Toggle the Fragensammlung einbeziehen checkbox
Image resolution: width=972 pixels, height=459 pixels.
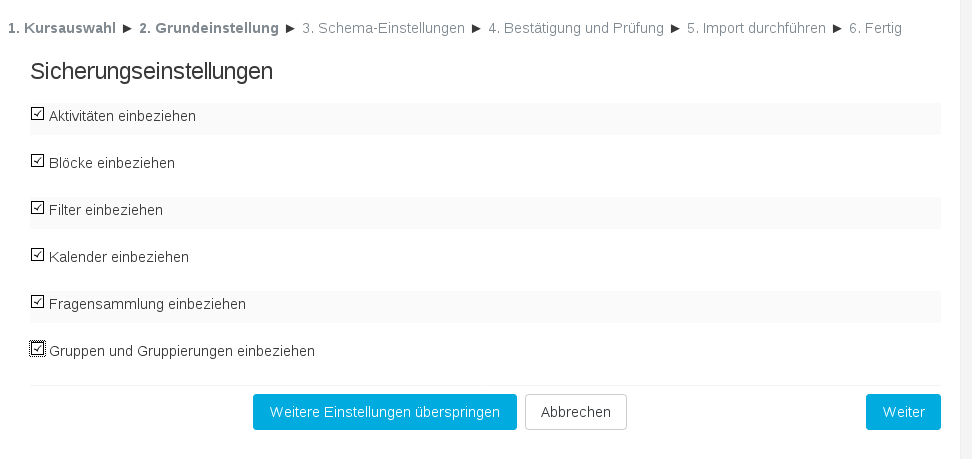(x=38, y=302)
